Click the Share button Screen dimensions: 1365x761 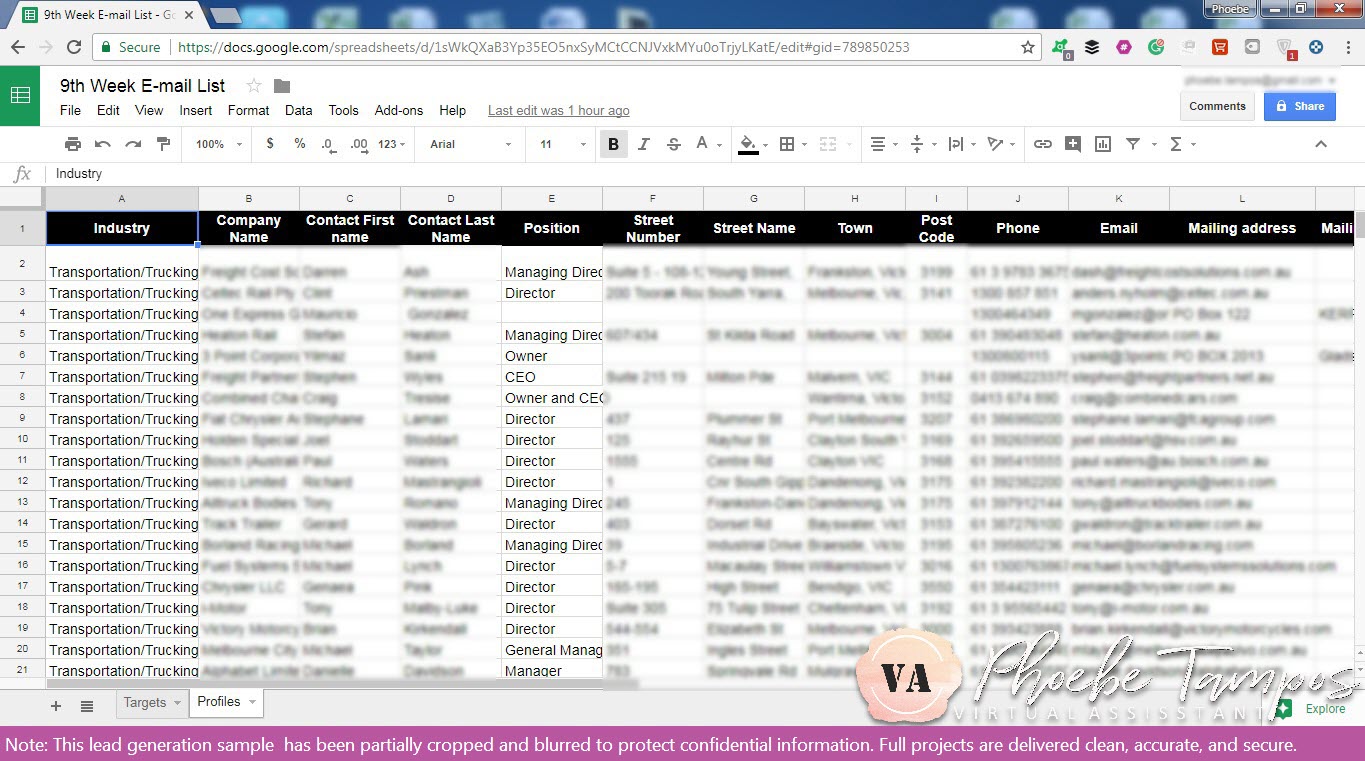click(1299, 105)
